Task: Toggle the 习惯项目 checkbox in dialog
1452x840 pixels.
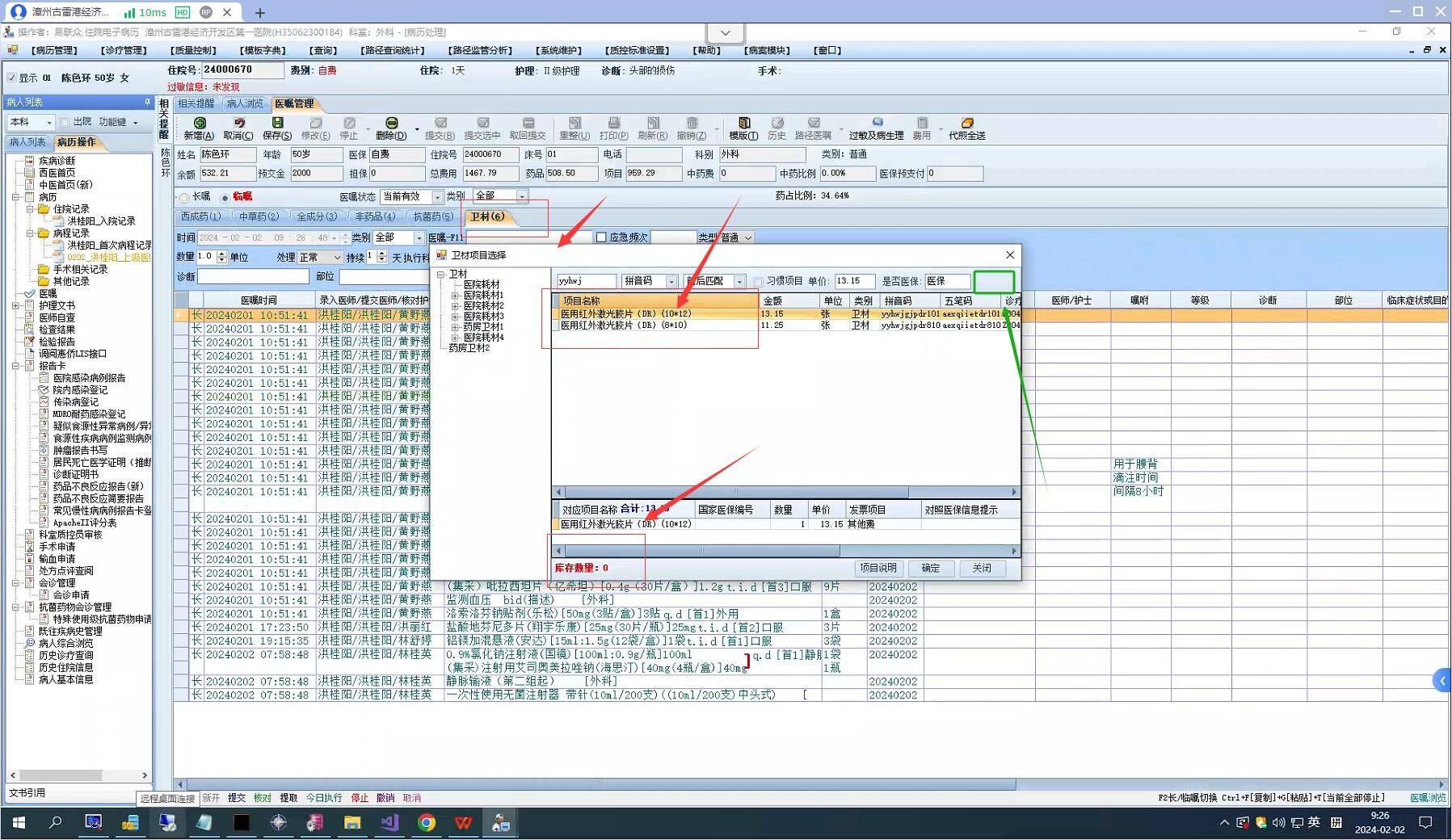Action: coord(758,281)
